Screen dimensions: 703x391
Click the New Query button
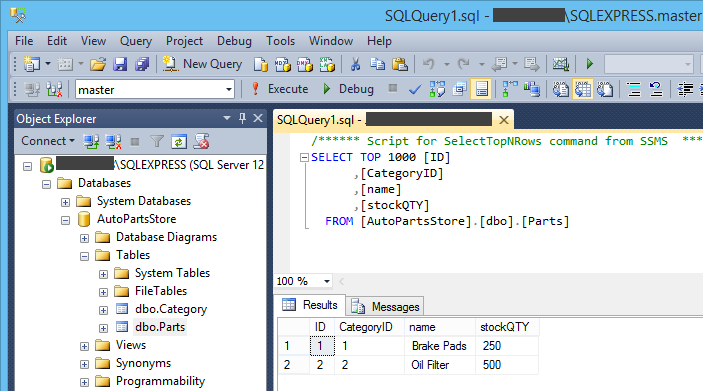click(202, 64)
